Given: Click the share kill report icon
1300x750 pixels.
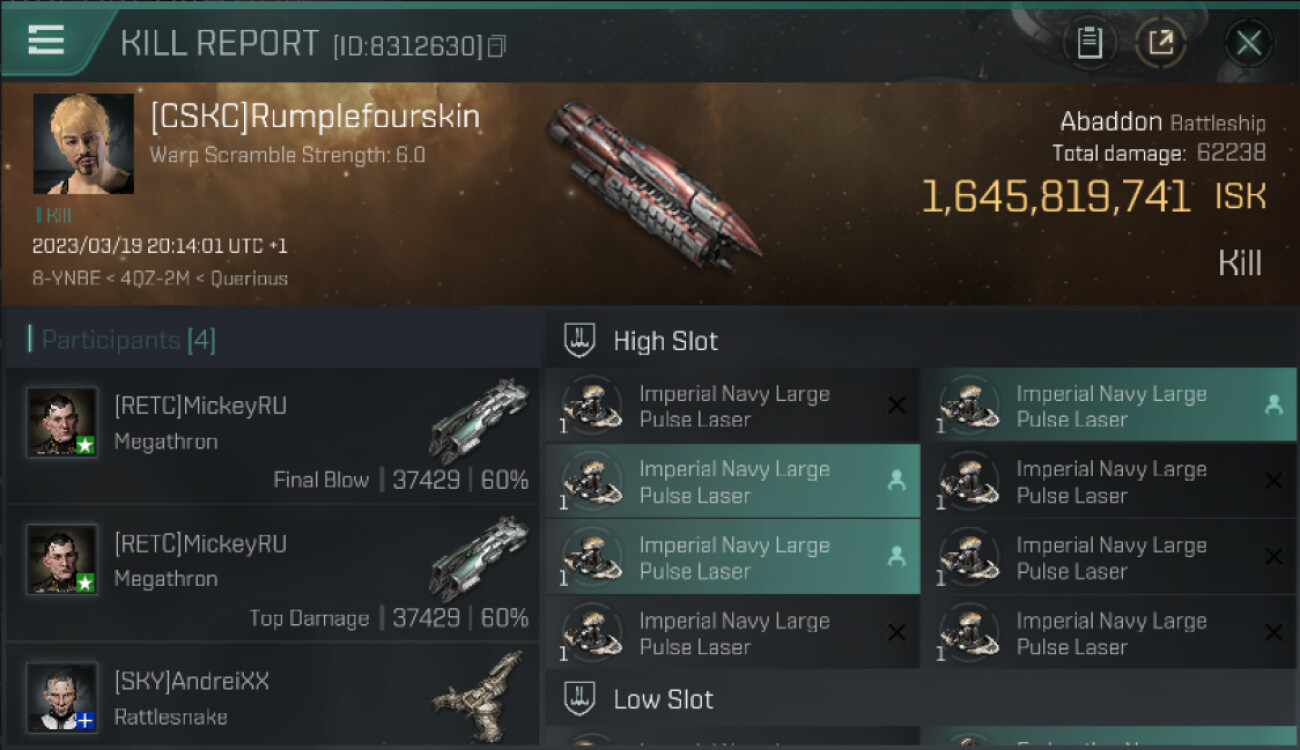Looking at the screenshot, I should click(x=1161, y=43).
